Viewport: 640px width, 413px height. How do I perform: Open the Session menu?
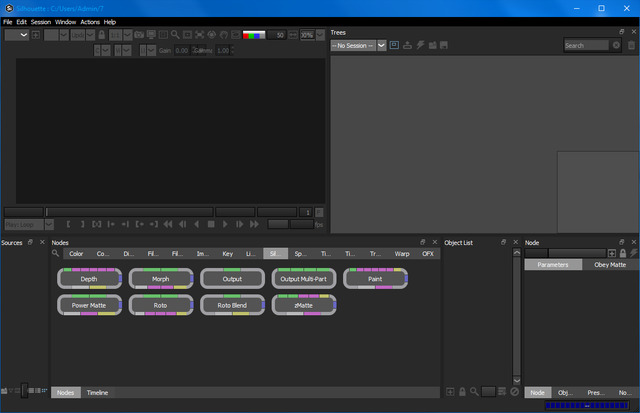(x=40, y=21)
